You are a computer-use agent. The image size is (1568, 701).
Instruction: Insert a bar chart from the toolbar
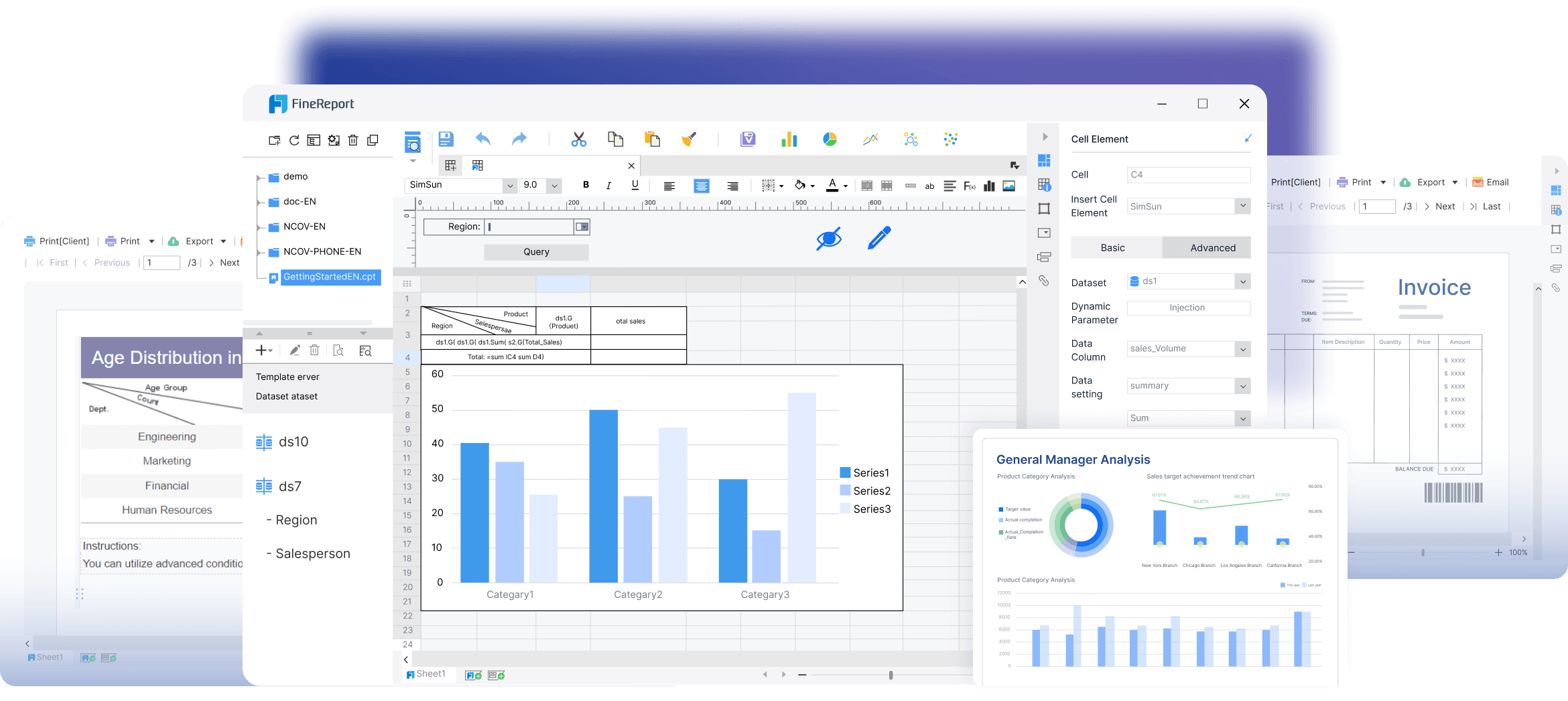(x=789, y=139)
